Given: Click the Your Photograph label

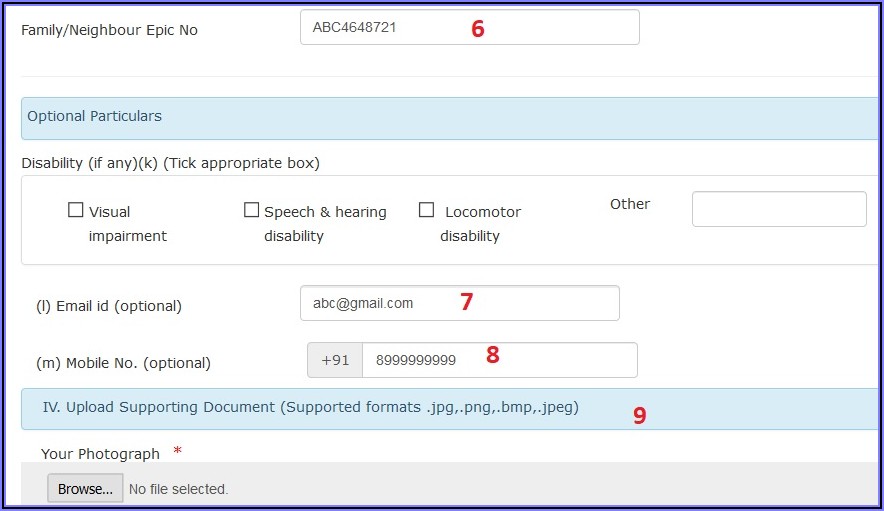Looking at the screenshot, I should click(100, 454).
